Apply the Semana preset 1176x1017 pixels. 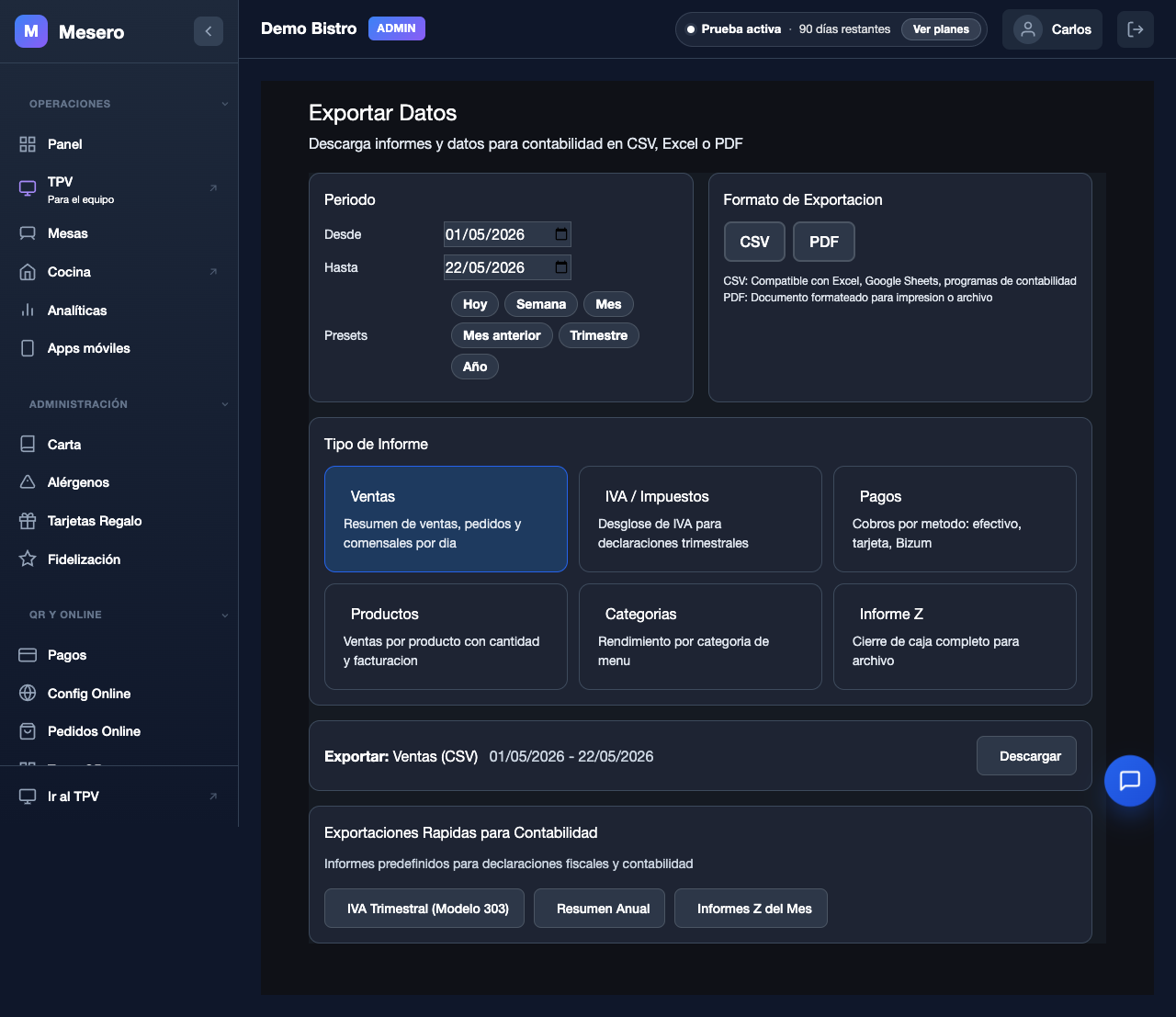(x=541, y=304)
